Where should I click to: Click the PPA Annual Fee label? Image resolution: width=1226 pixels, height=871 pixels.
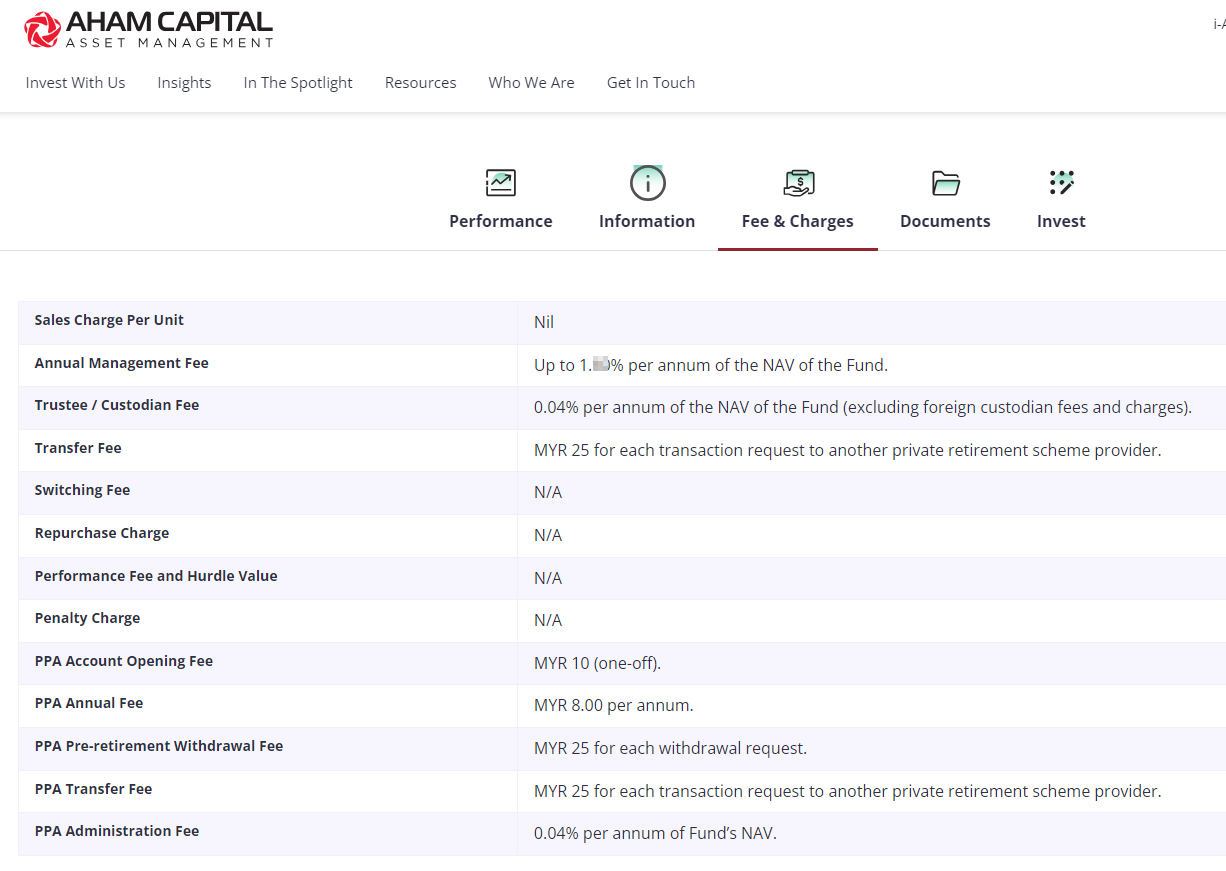tap(89, 703)
